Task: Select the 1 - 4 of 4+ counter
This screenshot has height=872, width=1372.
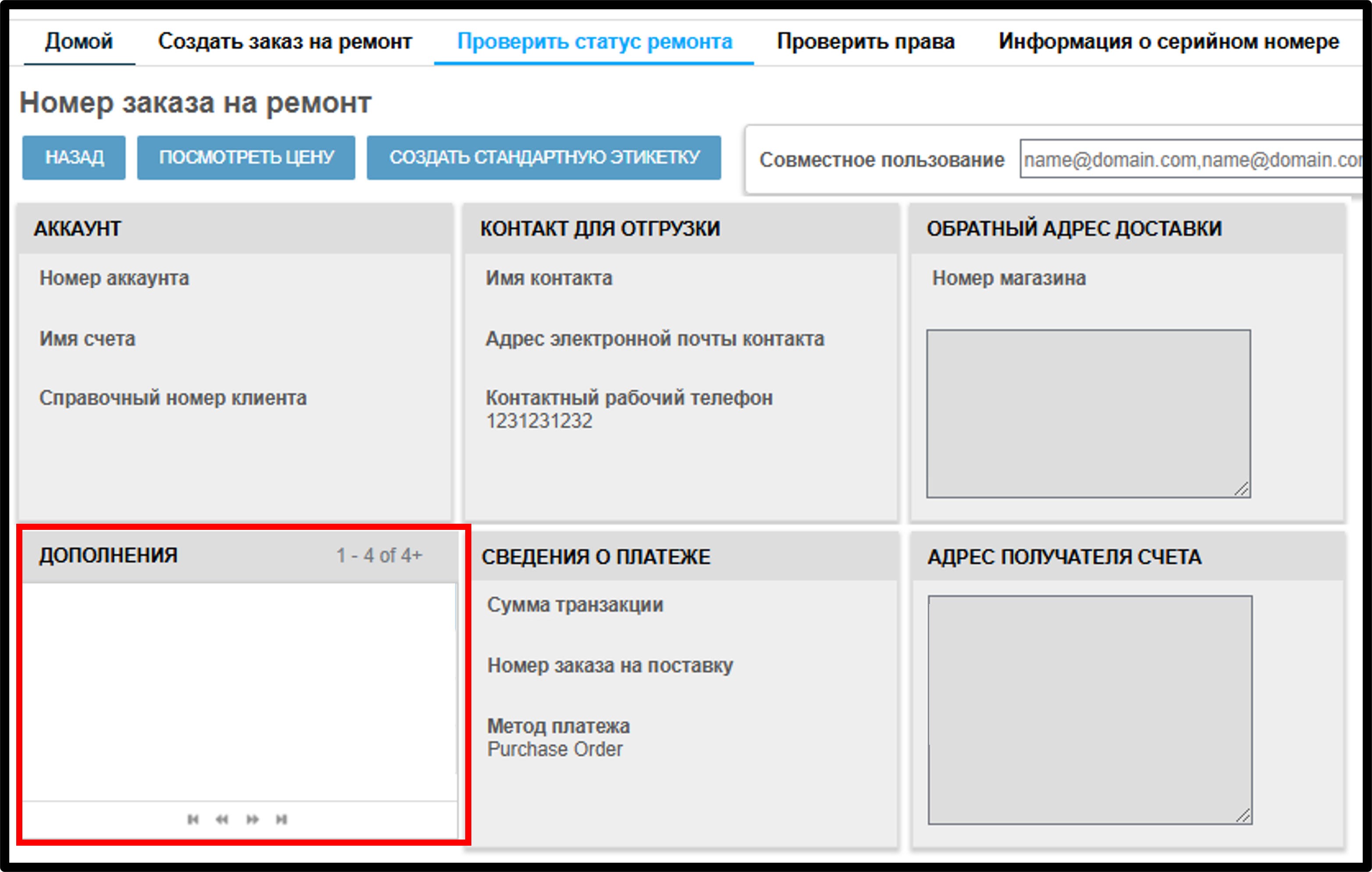Action: 379,555
